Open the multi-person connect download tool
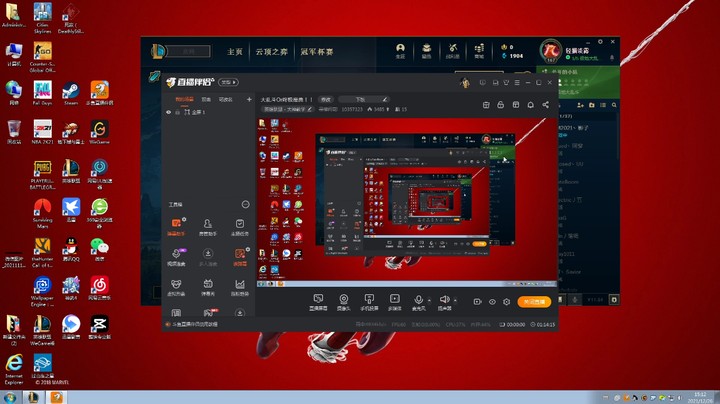This screenshot has width=720, height=404. (x=208, y=257)
